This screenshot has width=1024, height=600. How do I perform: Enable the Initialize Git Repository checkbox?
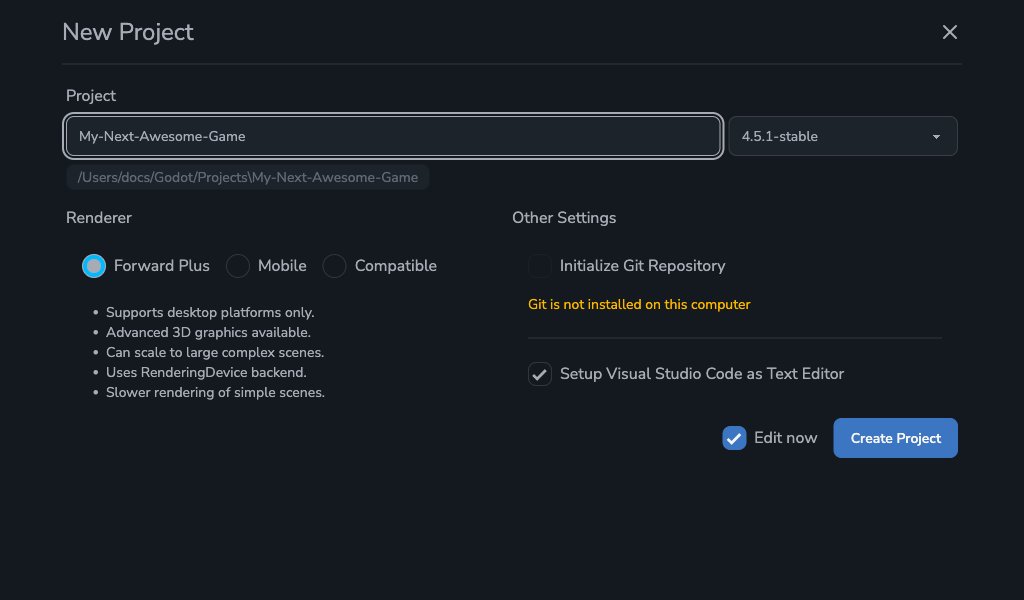(540, 266)
